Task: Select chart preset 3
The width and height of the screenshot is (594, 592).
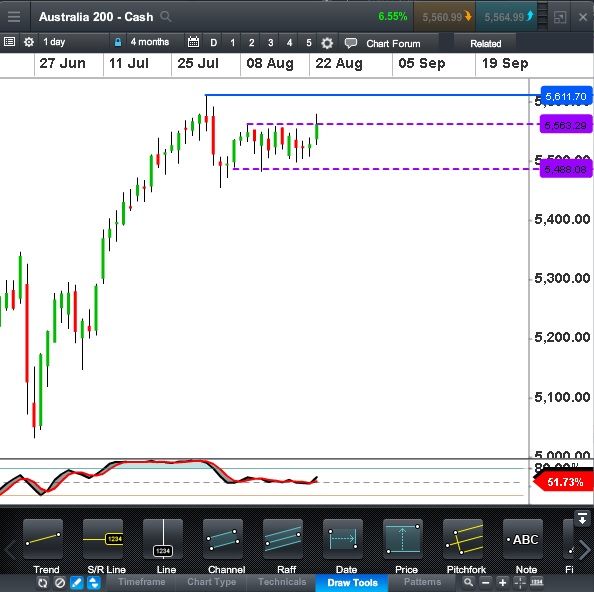Action: point(270,42)
